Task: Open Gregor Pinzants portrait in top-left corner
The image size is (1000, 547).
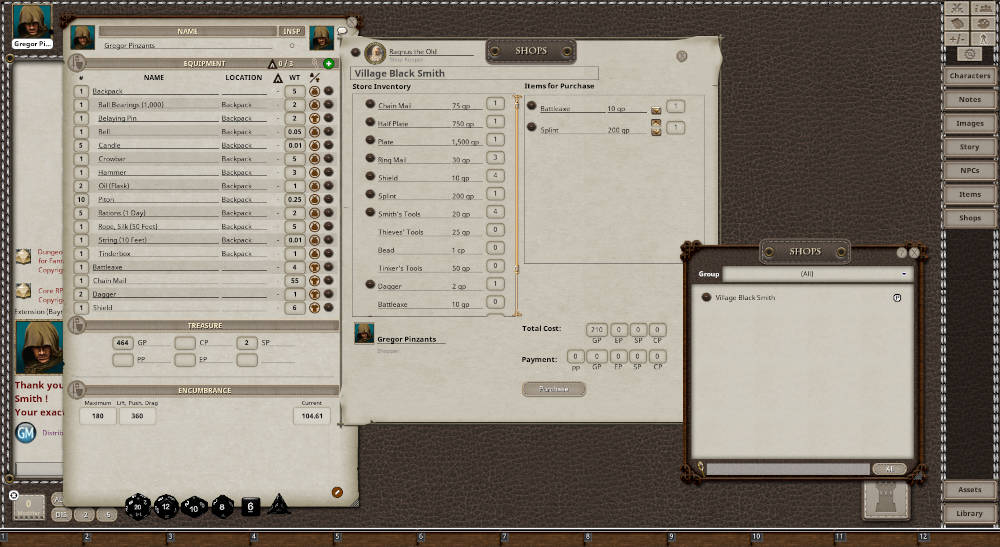Action: tap(32, 21)
